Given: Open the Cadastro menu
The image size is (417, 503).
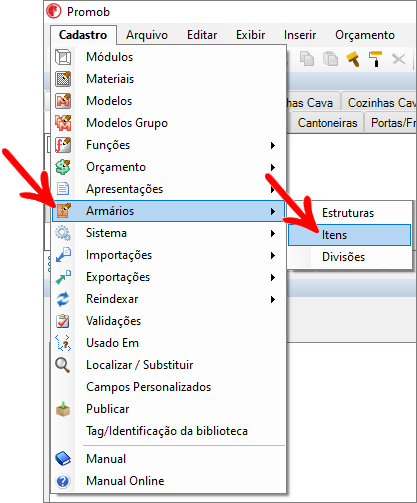Looking at the screenshot, I should 83,35.
